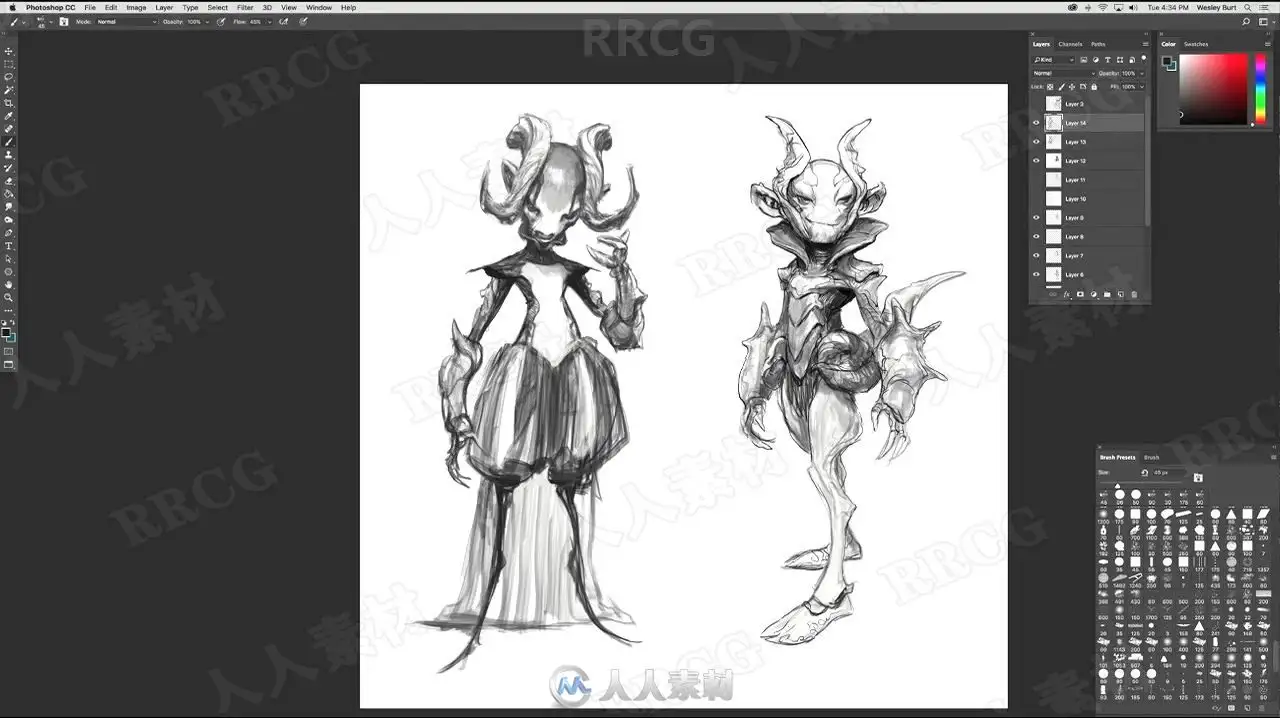Screen dimensions: 1280x718
Task: Select the Pen tool
Action: (x=8, y=233)
